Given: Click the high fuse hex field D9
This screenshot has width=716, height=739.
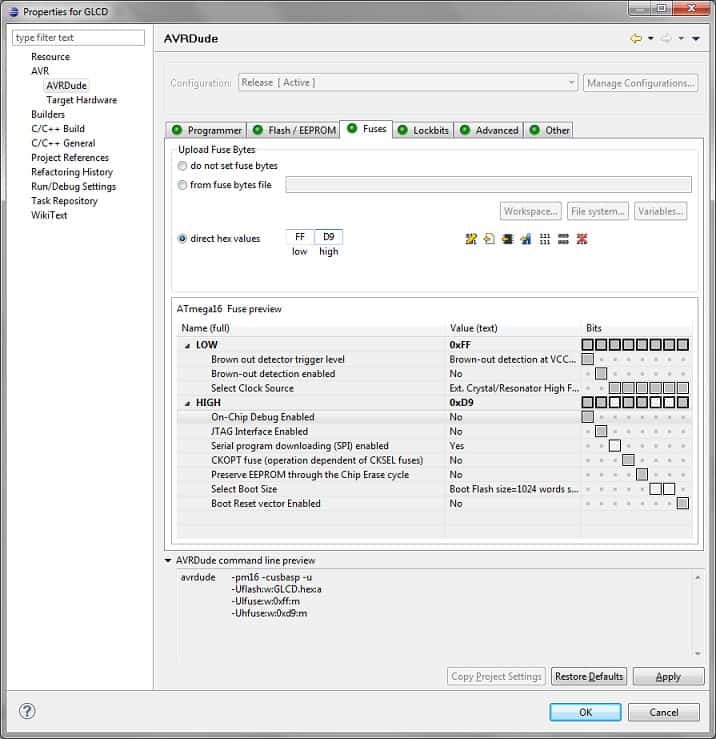Looking at the screenshot, I should pyautogui.click(x=329, y=237).
